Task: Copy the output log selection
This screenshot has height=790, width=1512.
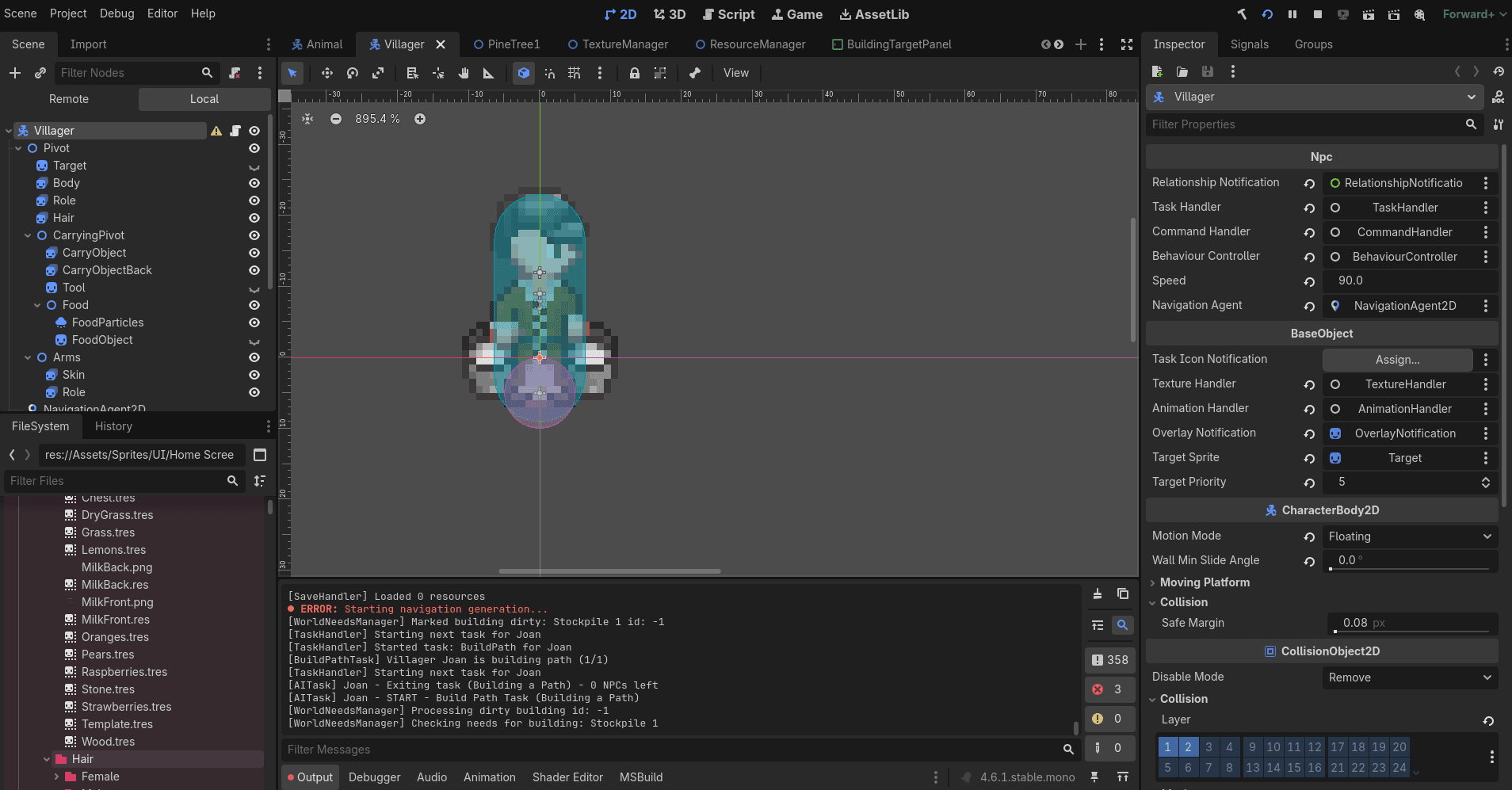Action: (x=1123, y=593)
